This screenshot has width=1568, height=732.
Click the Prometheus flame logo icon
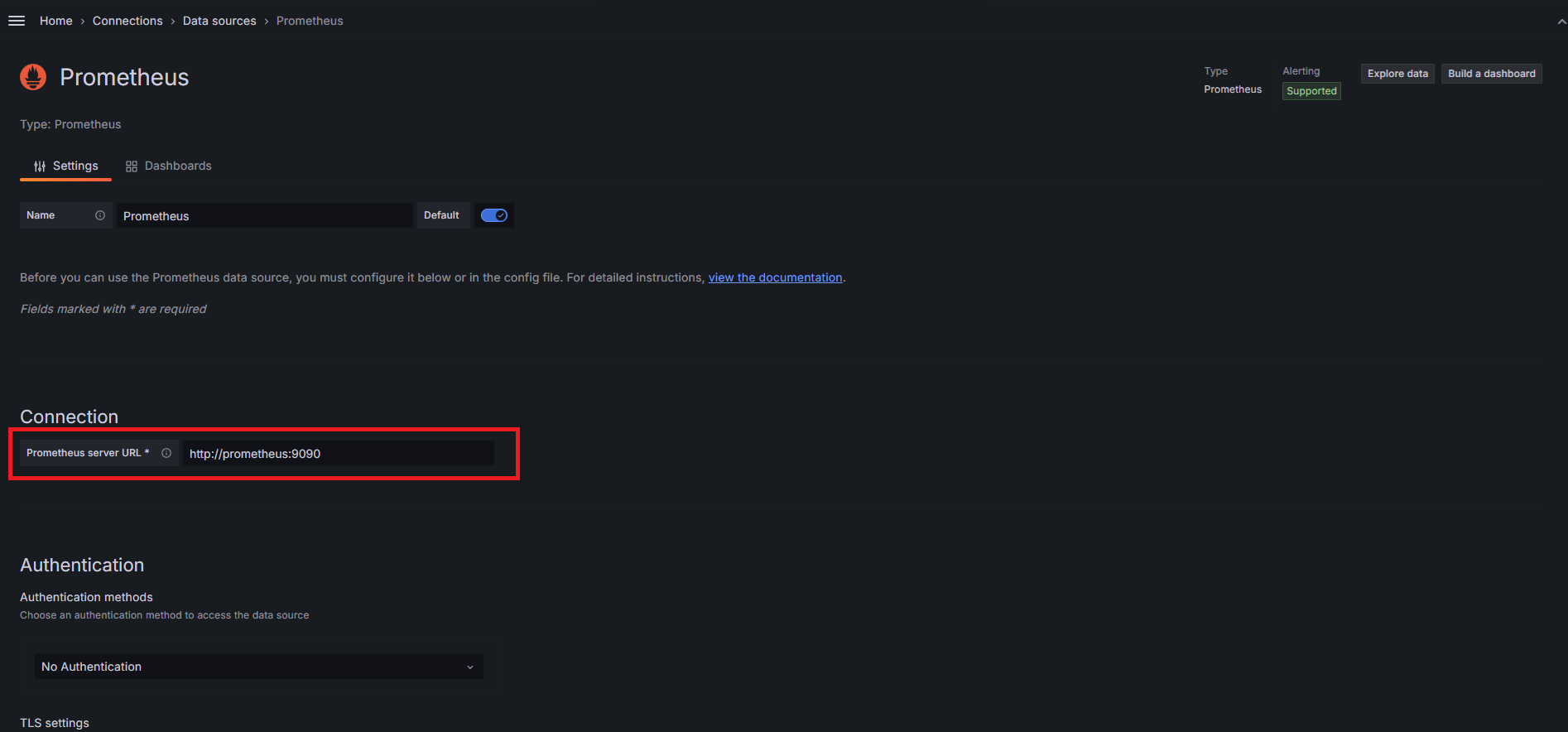click(33, 77)
